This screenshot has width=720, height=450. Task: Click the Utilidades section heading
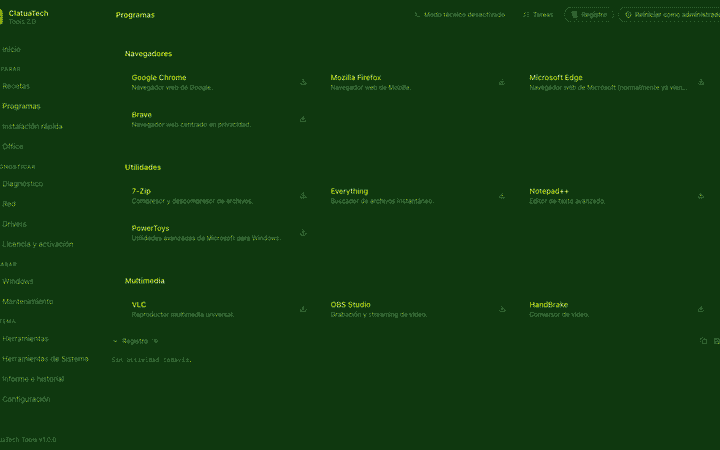pyautogui.click(x=143, y=167)
